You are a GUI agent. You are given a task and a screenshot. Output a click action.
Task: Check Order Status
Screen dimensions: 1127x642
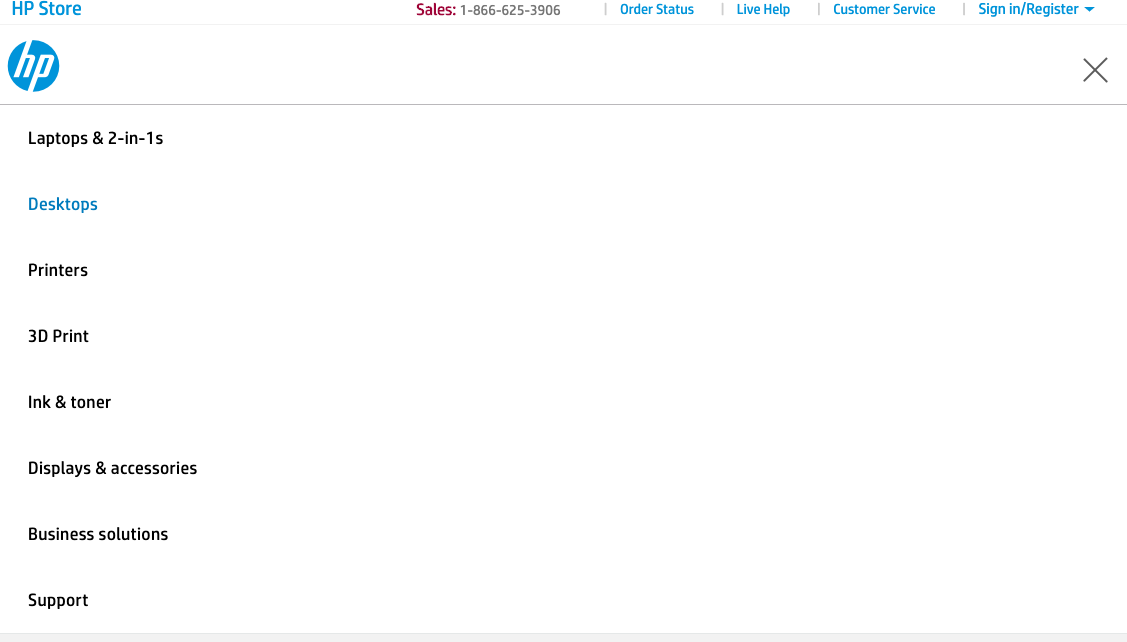point(657,9)
